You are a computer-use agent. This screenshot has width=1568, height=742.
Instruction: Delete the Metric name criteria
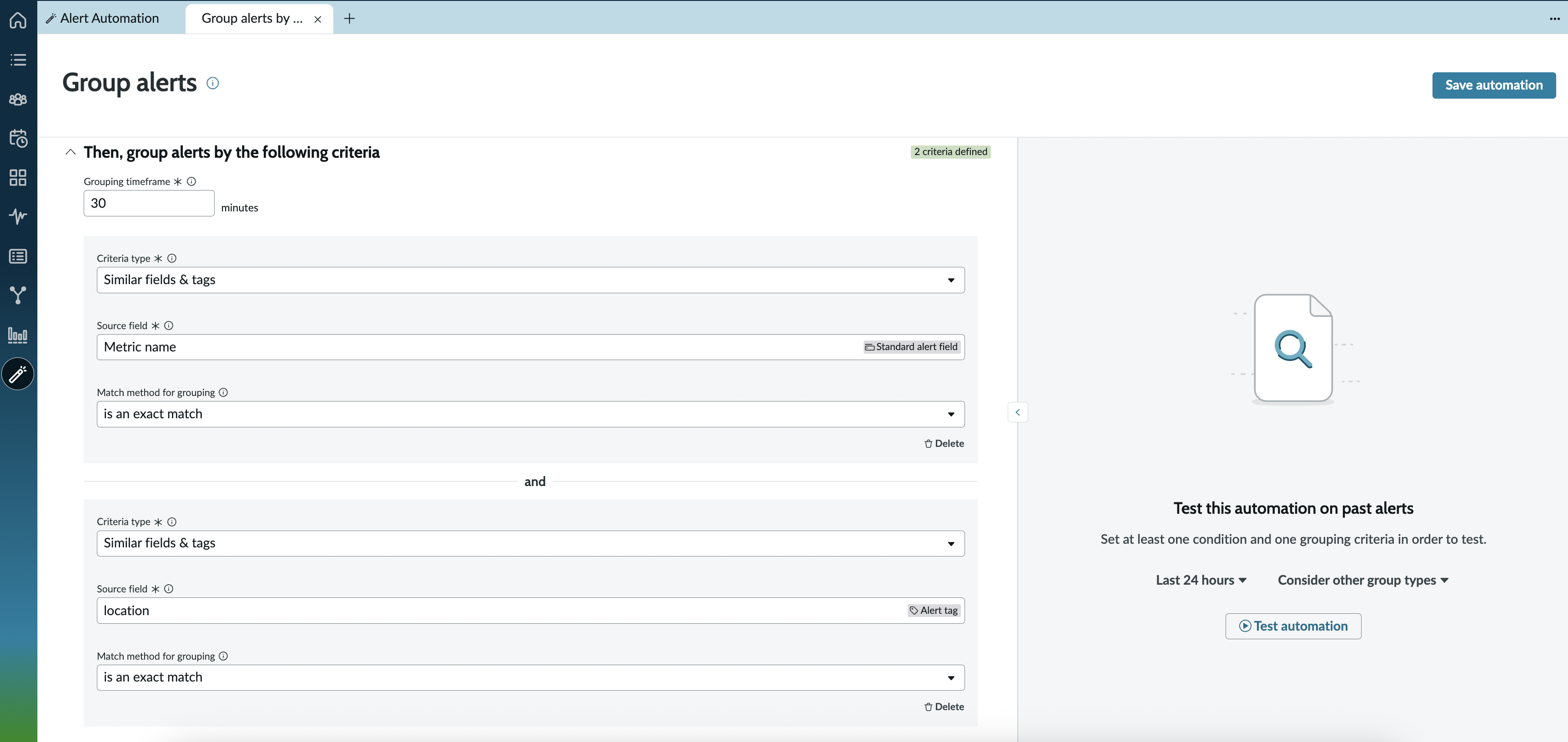(944, 444)
